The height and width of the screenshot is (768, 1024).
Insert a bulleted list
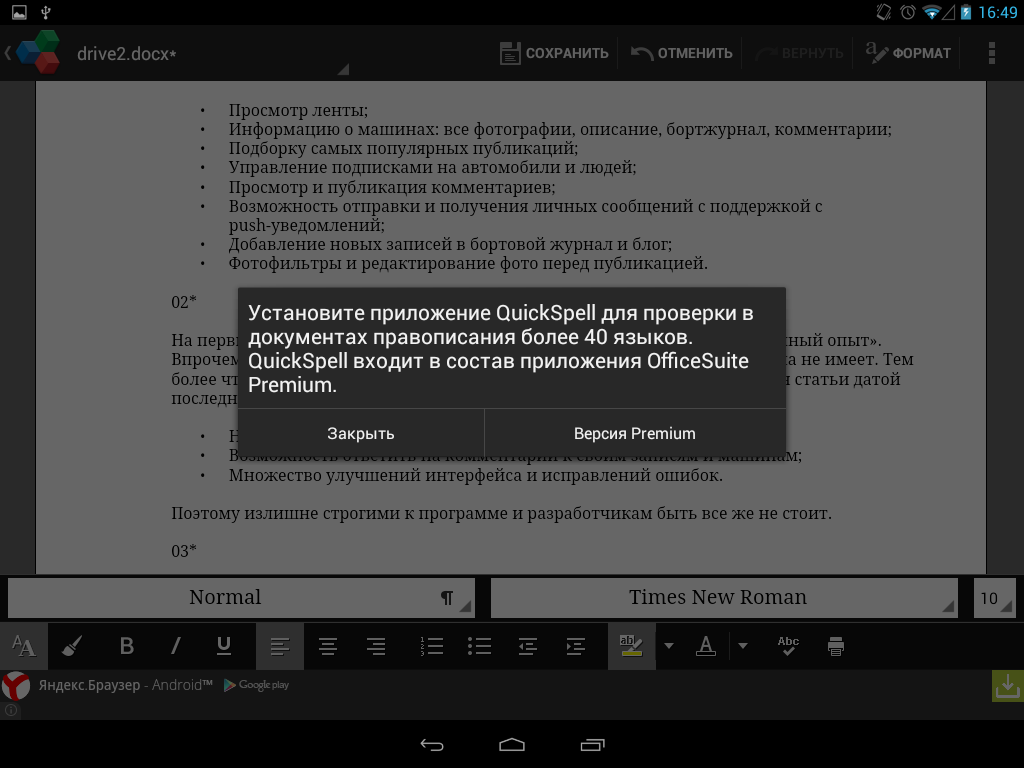479,647
